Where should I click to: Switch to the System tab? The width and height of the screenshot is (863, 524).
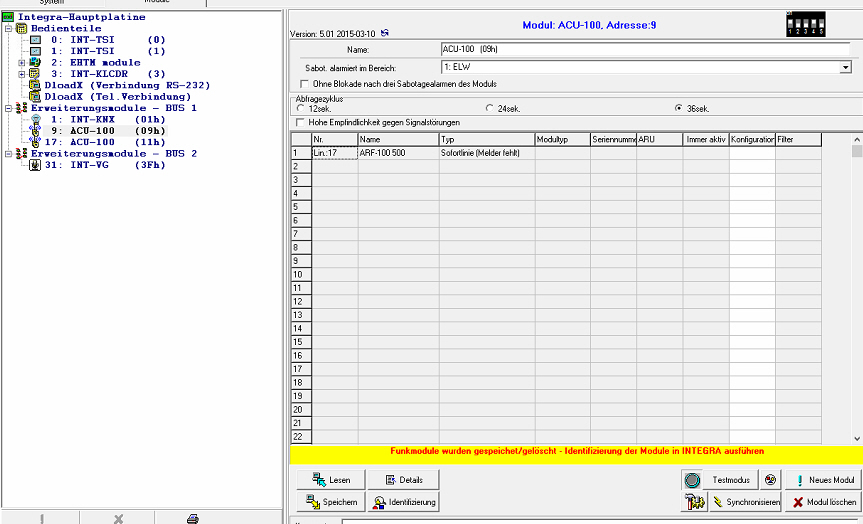[50, 3]
